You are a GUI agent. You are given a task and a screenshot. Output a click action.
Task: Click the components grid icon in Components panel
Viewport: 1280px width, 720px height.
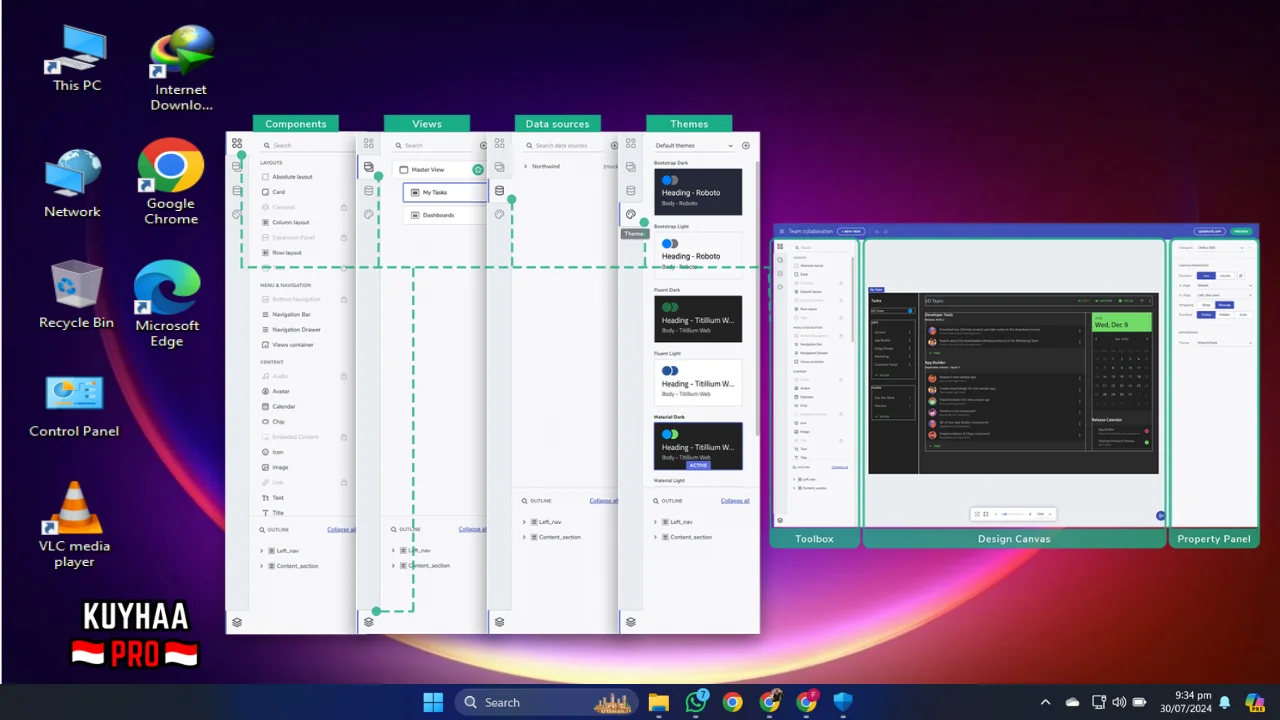click(x=237, y=143)
